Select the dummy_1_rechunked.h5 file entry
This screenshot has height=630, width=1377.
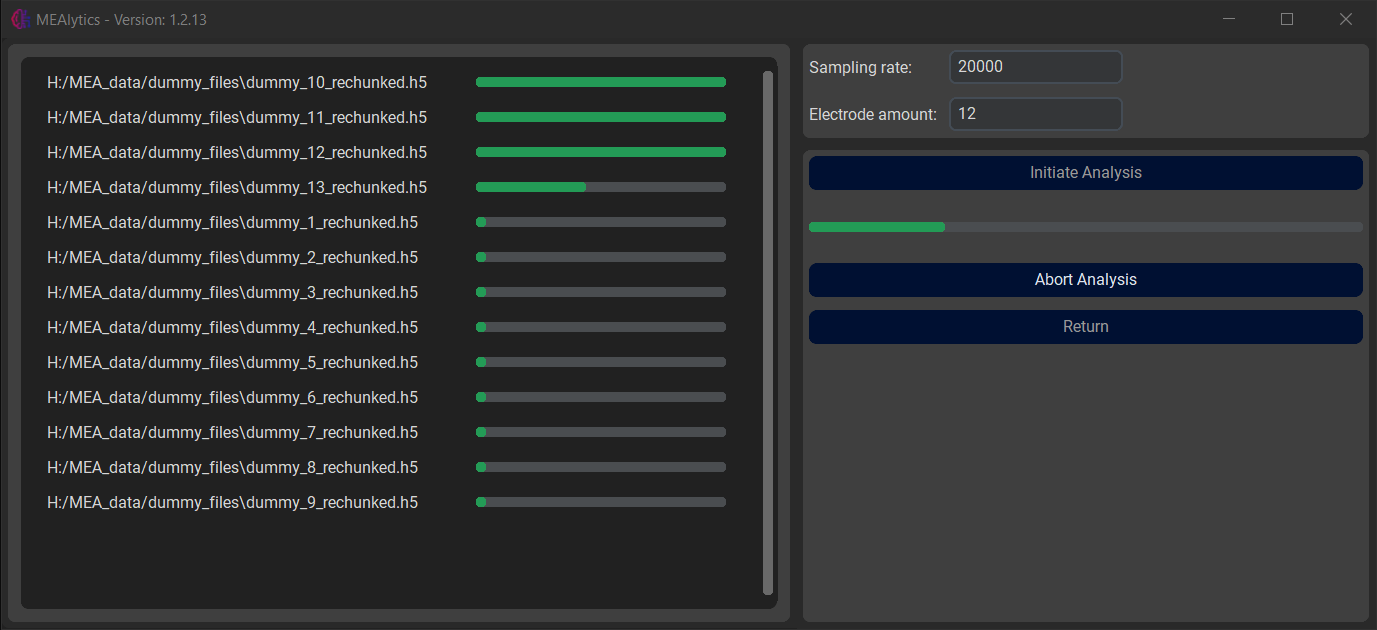pos(232,223)
